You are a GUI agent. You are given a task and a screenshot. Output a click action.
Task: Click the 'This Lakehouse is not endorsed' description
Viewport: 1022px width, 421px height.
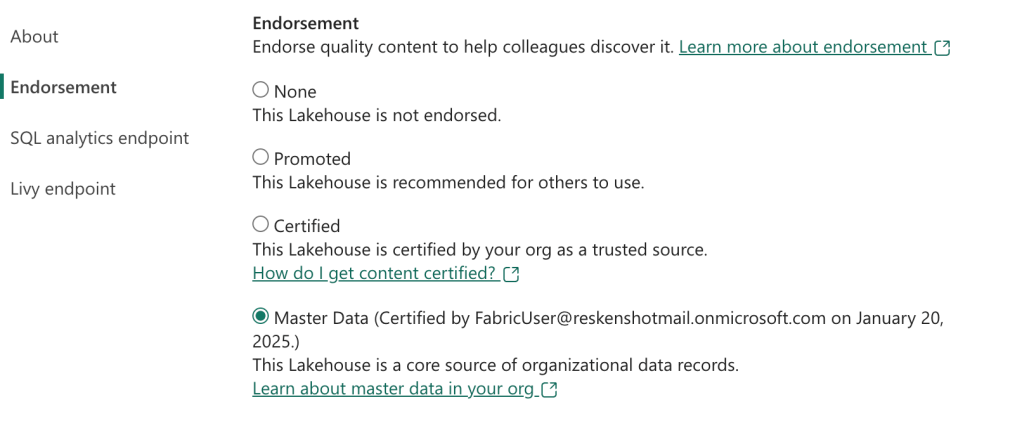click(x=376, y=115)
